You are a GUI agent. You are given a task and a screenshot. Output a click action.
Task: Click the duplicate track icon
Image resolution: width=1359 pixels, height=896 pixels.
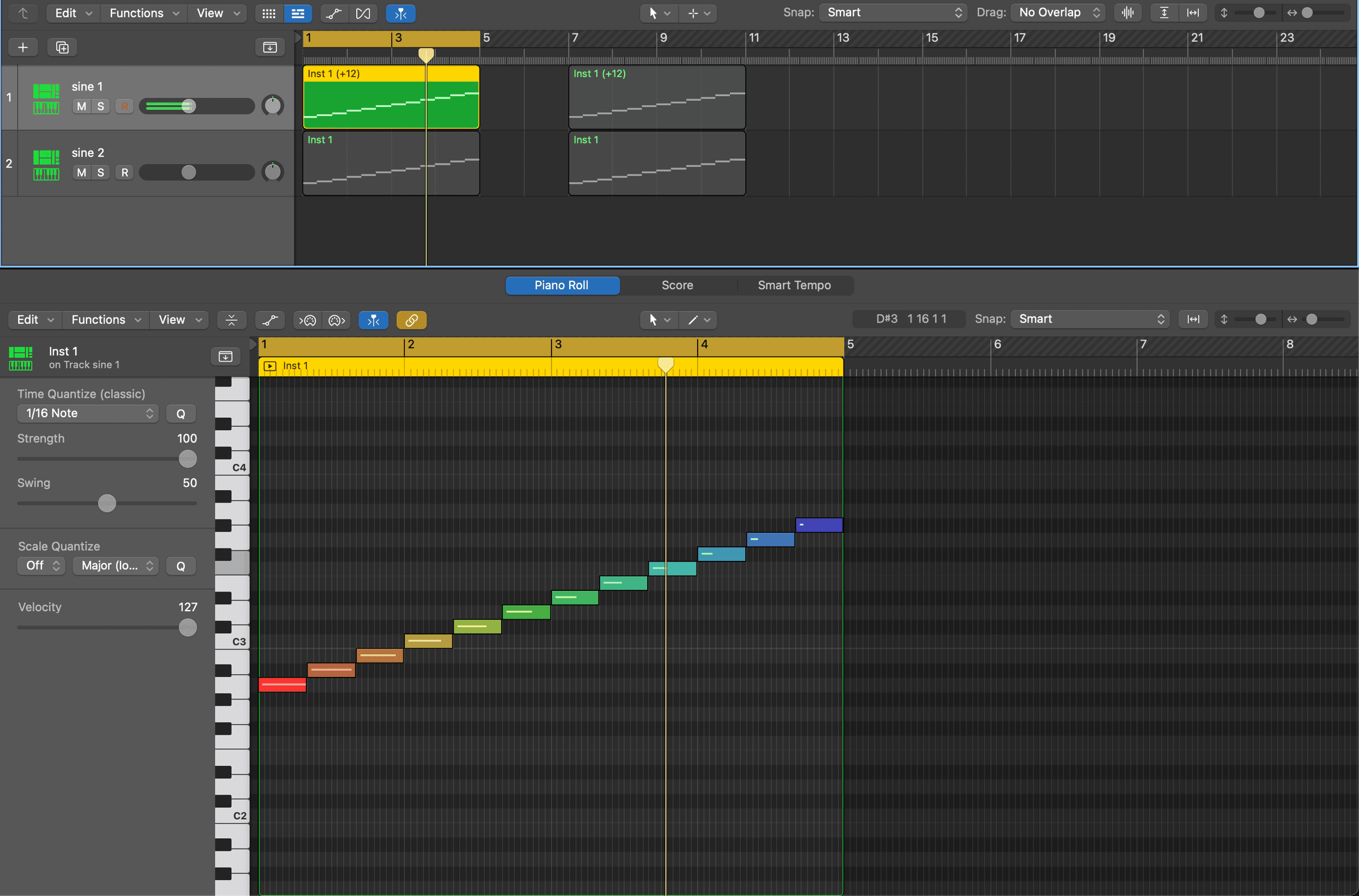[62, 48]
